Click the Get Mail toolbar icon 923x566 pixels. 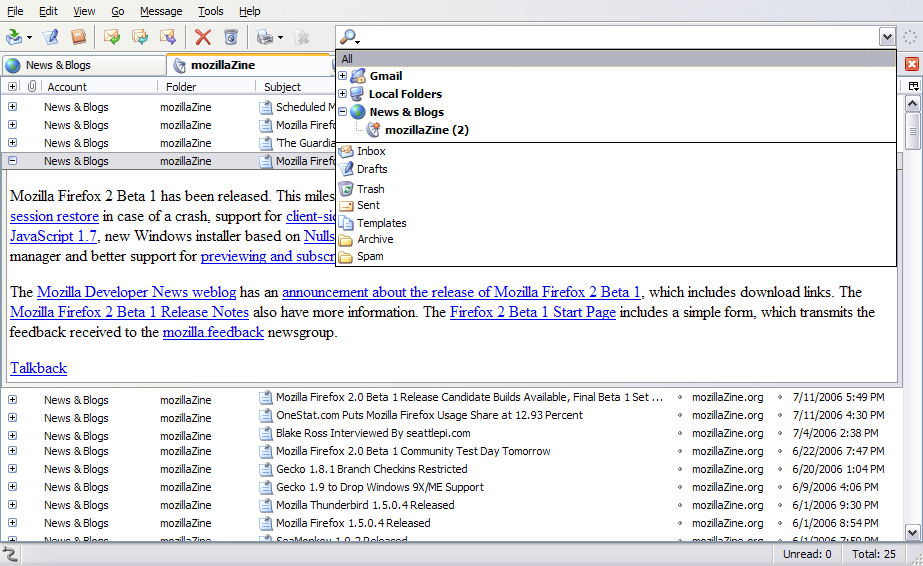[x=14, y=37]
